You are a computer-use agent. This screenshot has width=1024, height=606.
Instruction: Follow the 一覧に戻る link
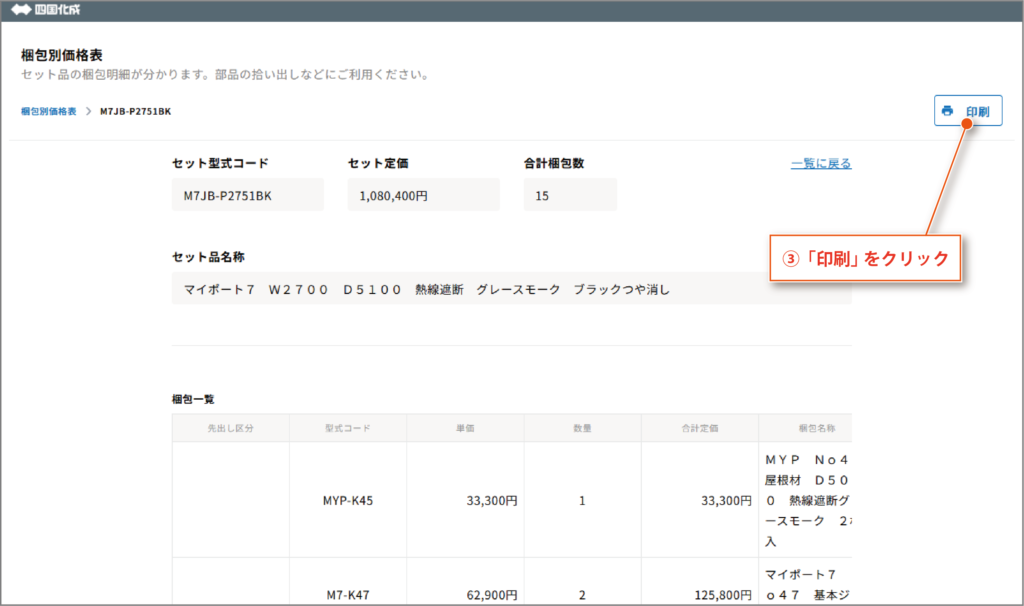[820, 164]
